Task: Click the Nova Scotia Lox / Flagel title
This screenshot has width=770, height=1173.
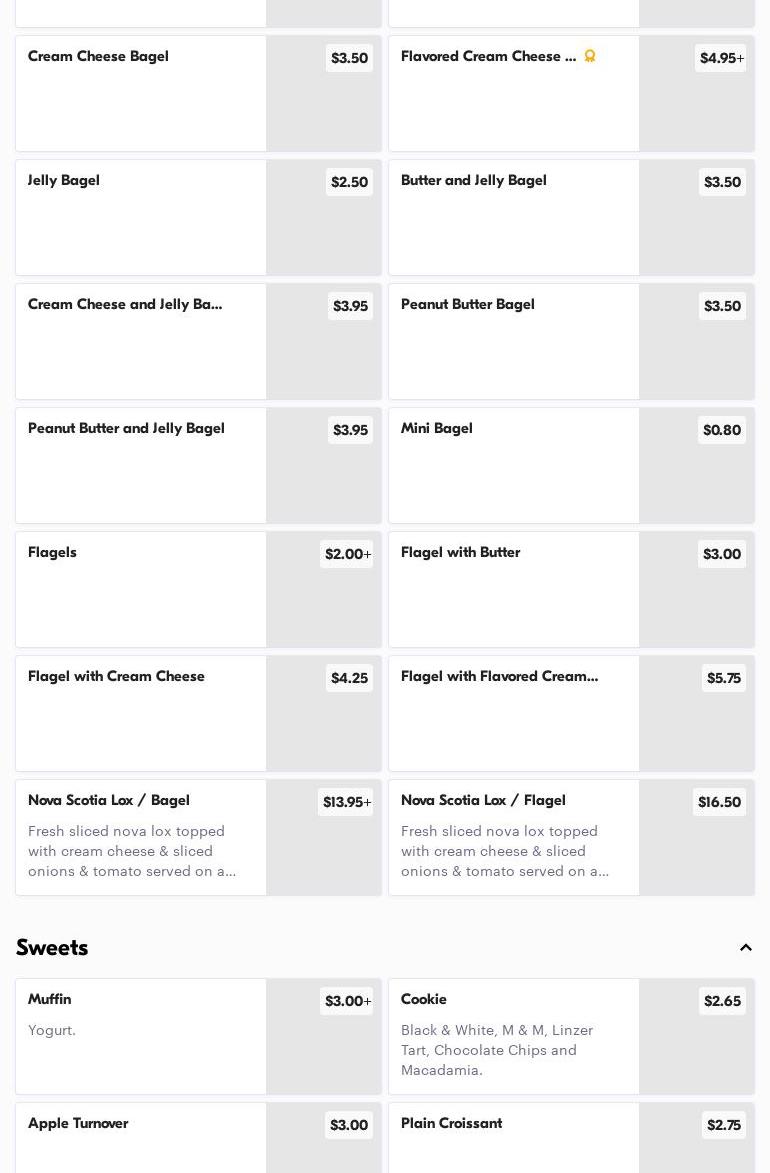Action: (x=483, y=800)
